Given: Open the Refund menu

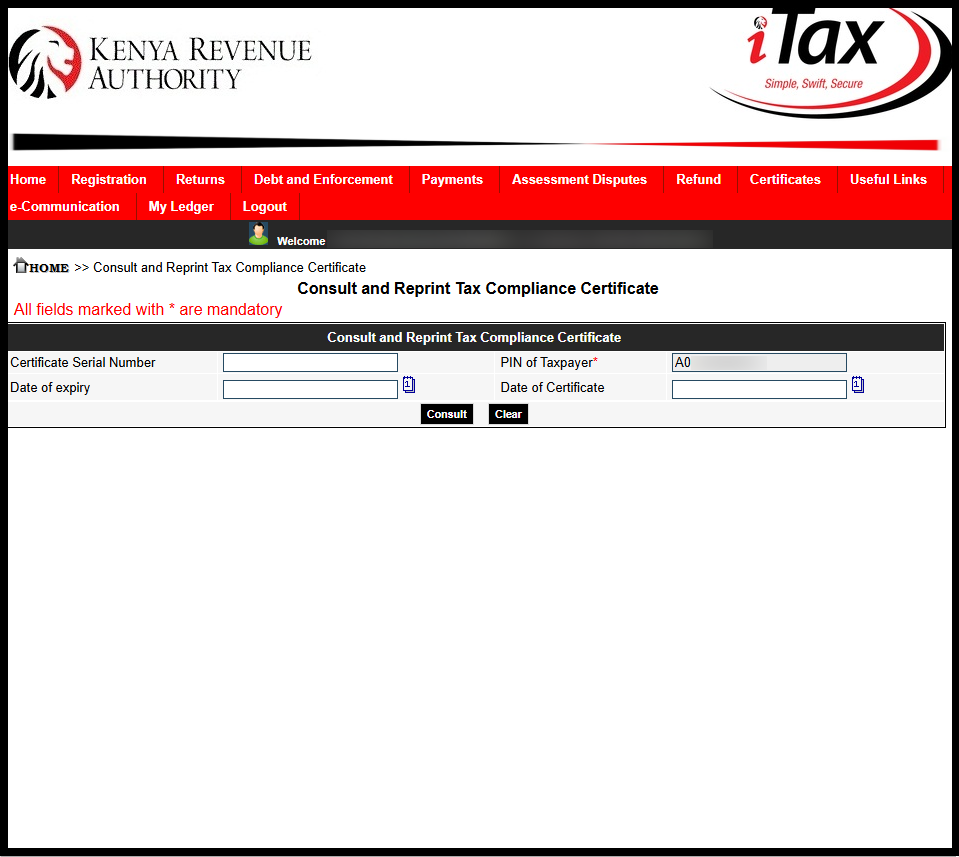Looking at the screenshot, I should point(698,179).
